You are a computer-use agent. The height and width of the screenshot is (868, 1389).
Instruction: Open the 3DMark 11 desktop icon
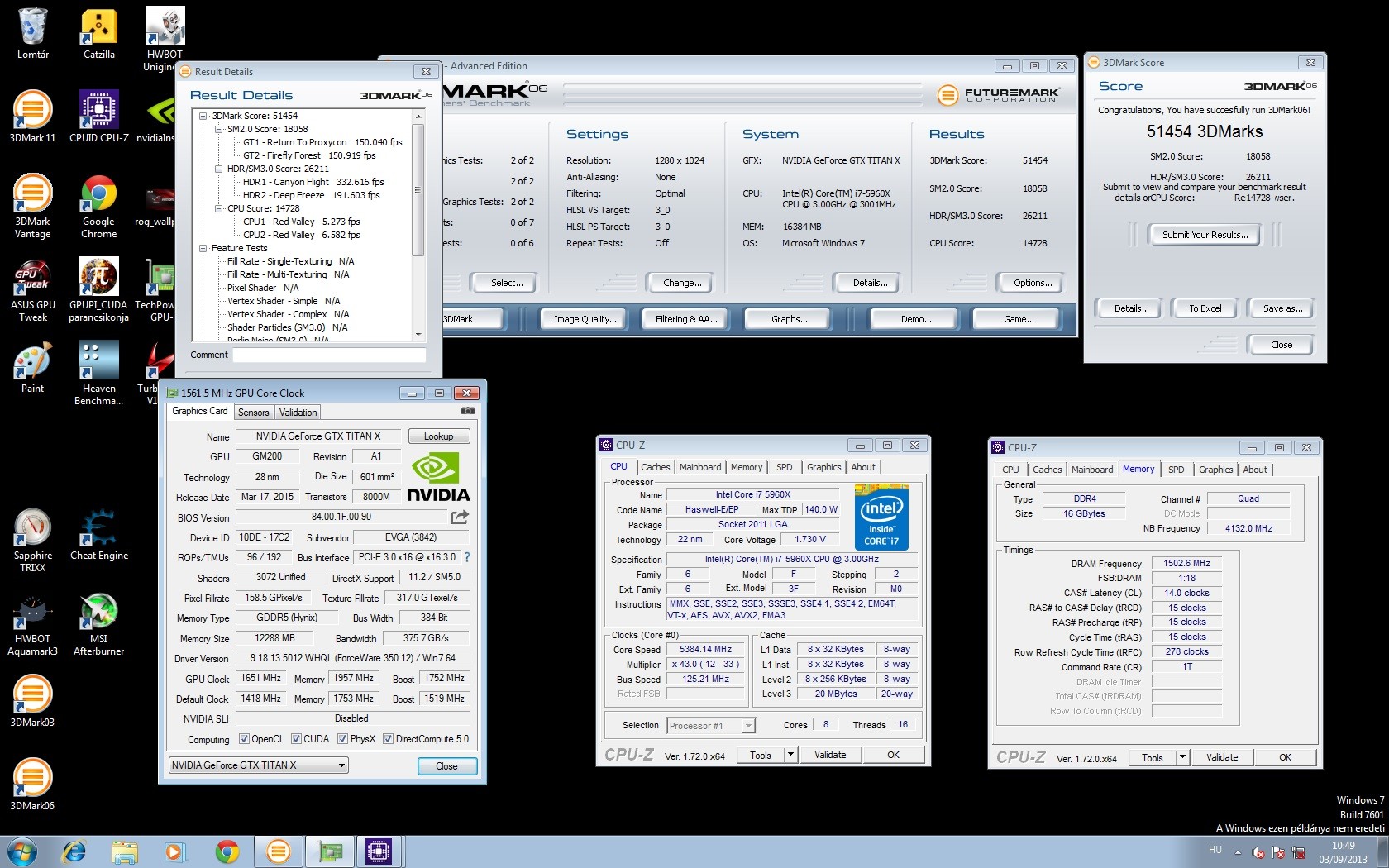tap(33, 117)
